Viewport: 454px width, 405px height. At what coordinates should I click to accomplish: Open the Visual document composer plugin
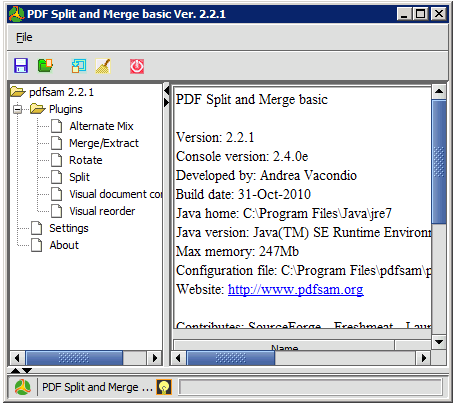[x=116, y=194]
